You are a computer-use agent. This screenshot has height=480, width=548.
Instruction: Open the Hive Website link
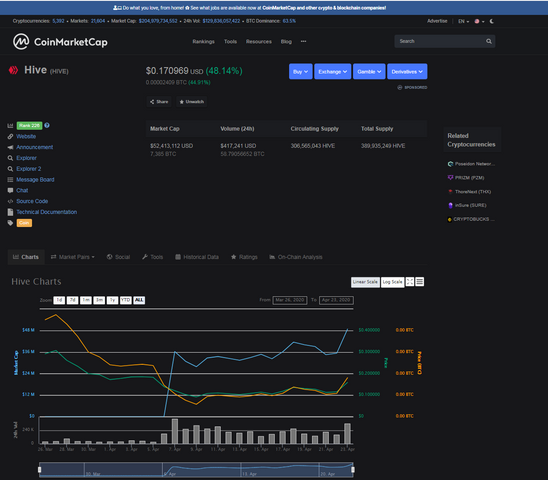[26, 136]
